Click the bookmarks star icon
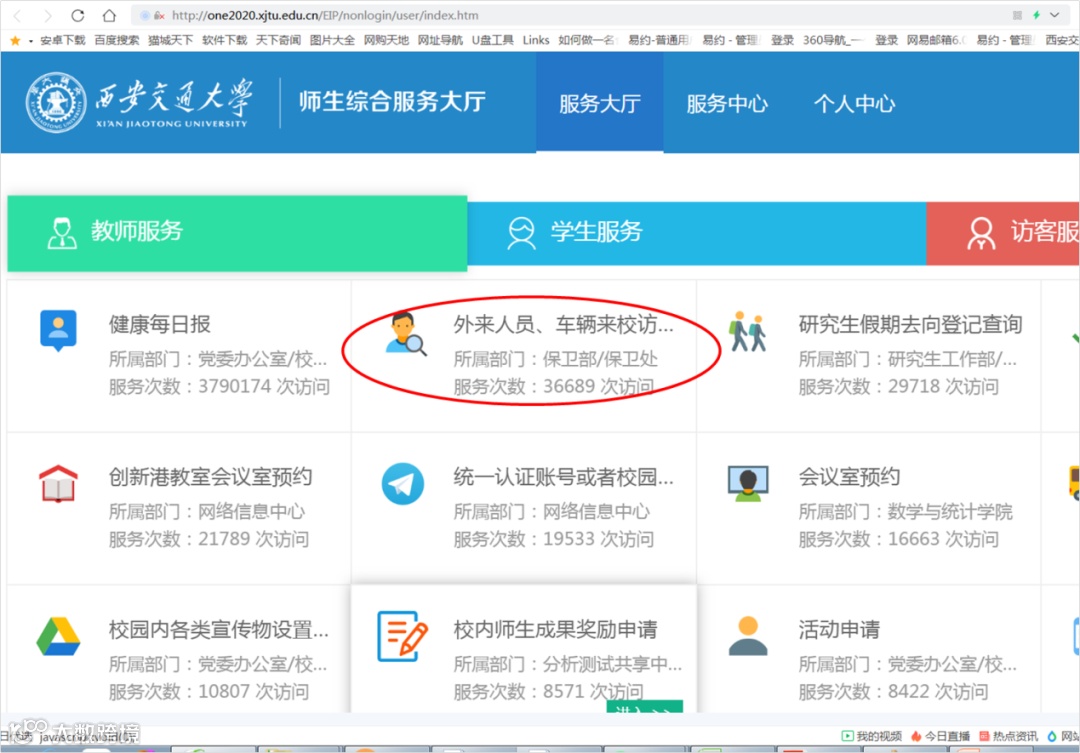This screenshot has width=1080, height=753. click(x=15, y=41)
